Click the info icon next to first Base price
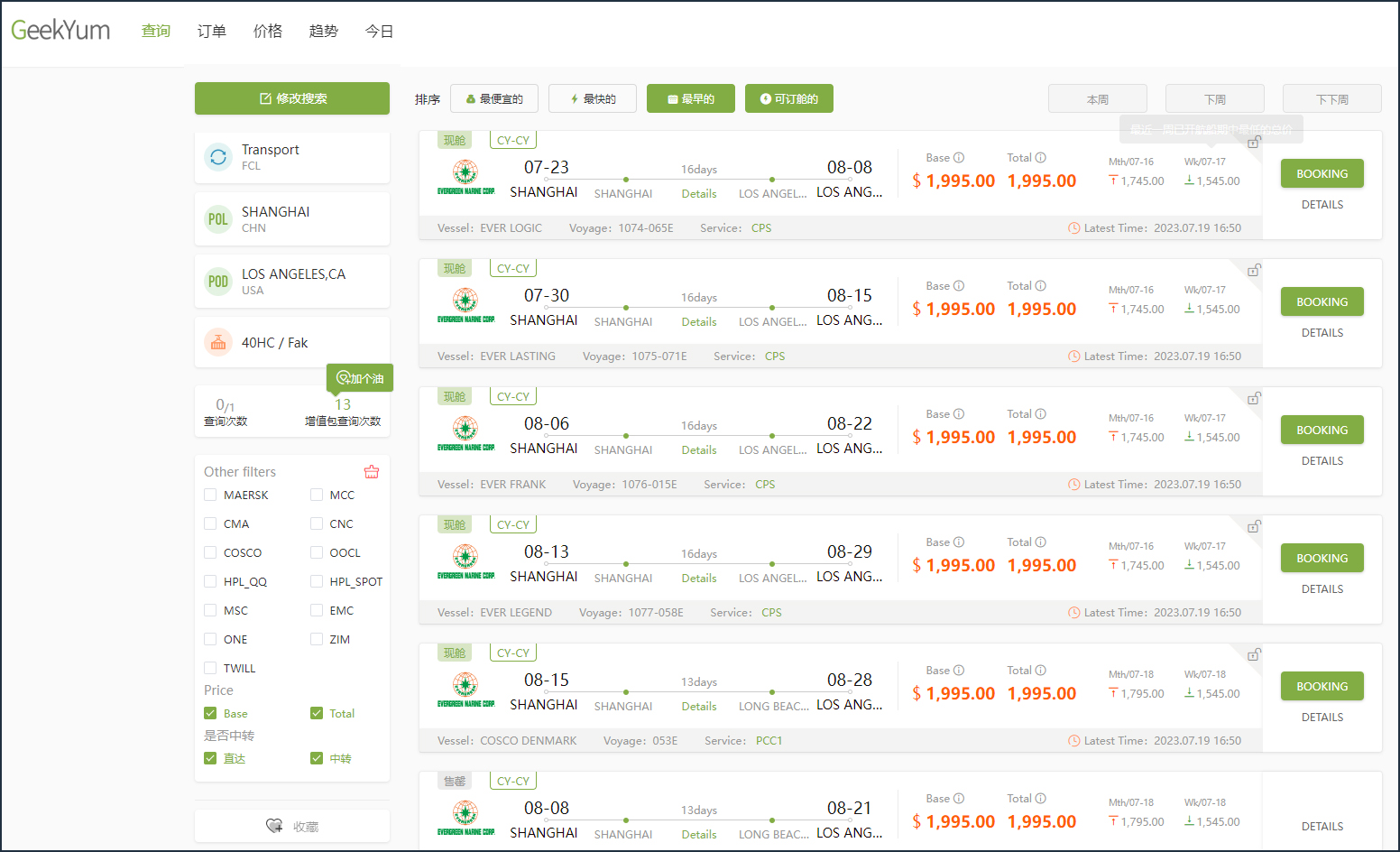Screen dimensions: 1400x852 point(959,158)
